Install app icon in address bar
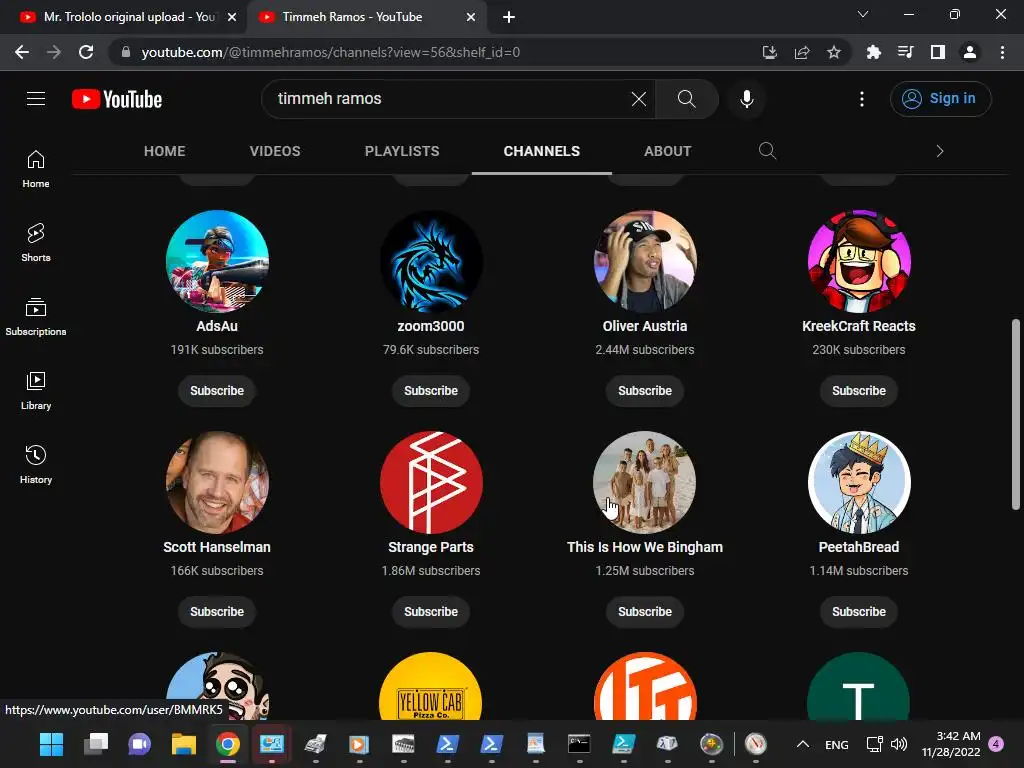The height and width of the screenshot is (768, 1024). pos(770,52)
